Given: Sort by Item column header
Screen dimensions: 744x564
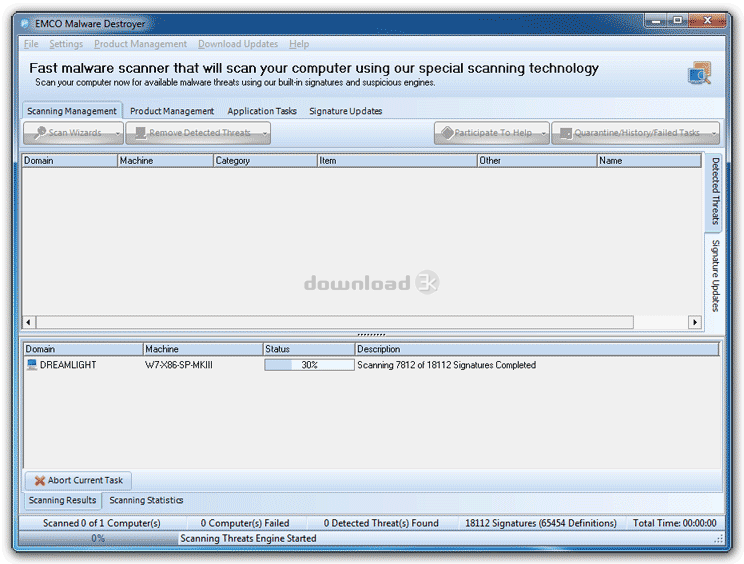Looking at the screenshot, I should [x=397, y=160].
